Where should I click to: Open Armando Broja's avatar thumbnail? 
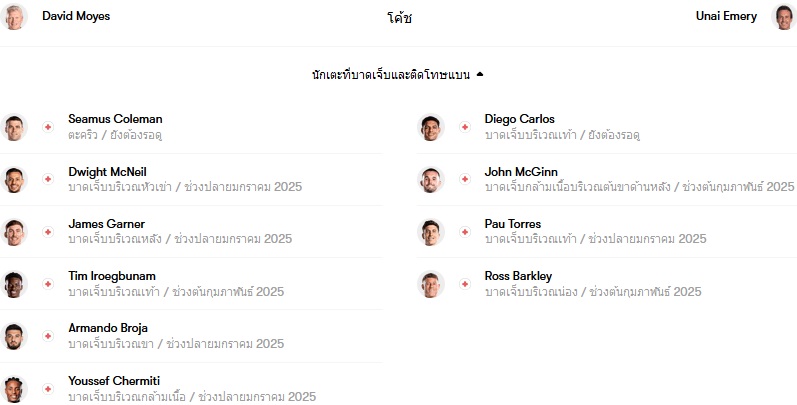14,336
